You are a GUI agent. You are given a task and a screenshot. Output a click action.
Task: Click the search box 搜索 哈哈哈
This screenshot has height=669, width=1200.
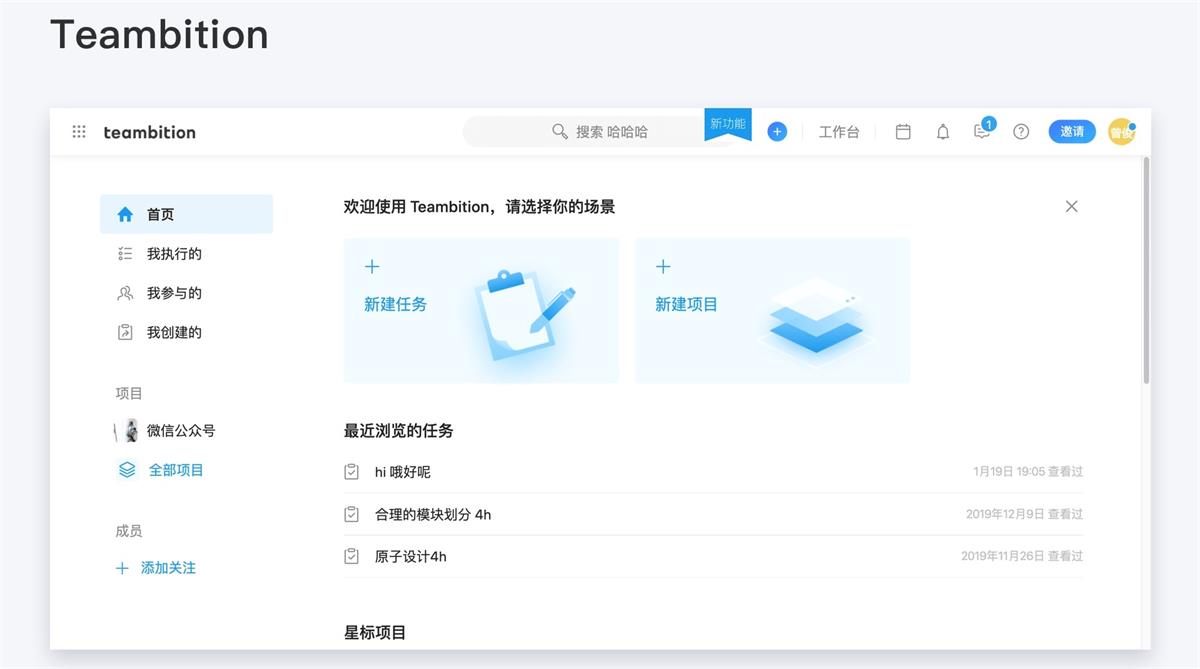[600, 132]
